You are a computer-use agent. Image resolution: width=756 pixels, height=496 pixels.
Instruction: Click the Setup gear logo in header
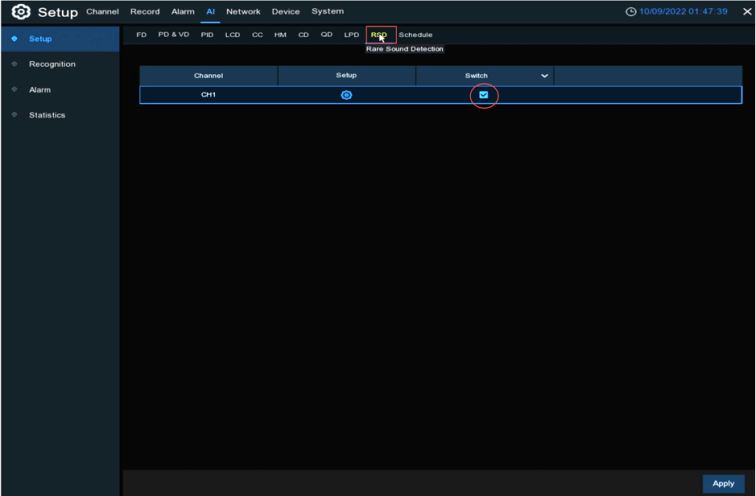point(18,12)
